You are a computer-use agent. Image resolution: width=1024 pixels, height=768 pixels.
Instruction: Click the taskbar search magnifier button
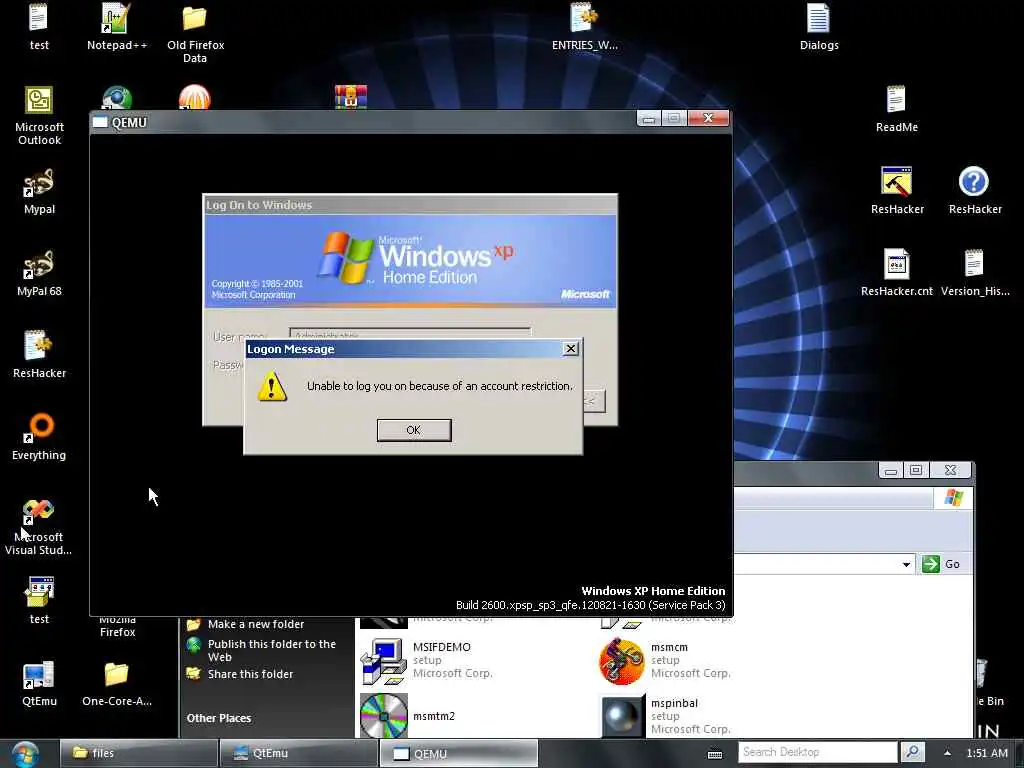click(x=912, y=752)
